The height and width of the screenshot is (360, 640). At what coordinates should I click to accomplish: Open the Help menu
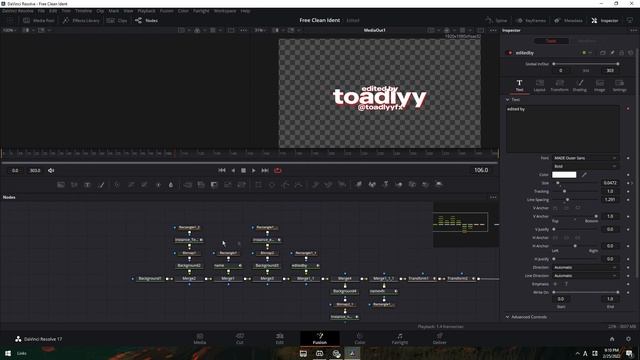(245, 11)
